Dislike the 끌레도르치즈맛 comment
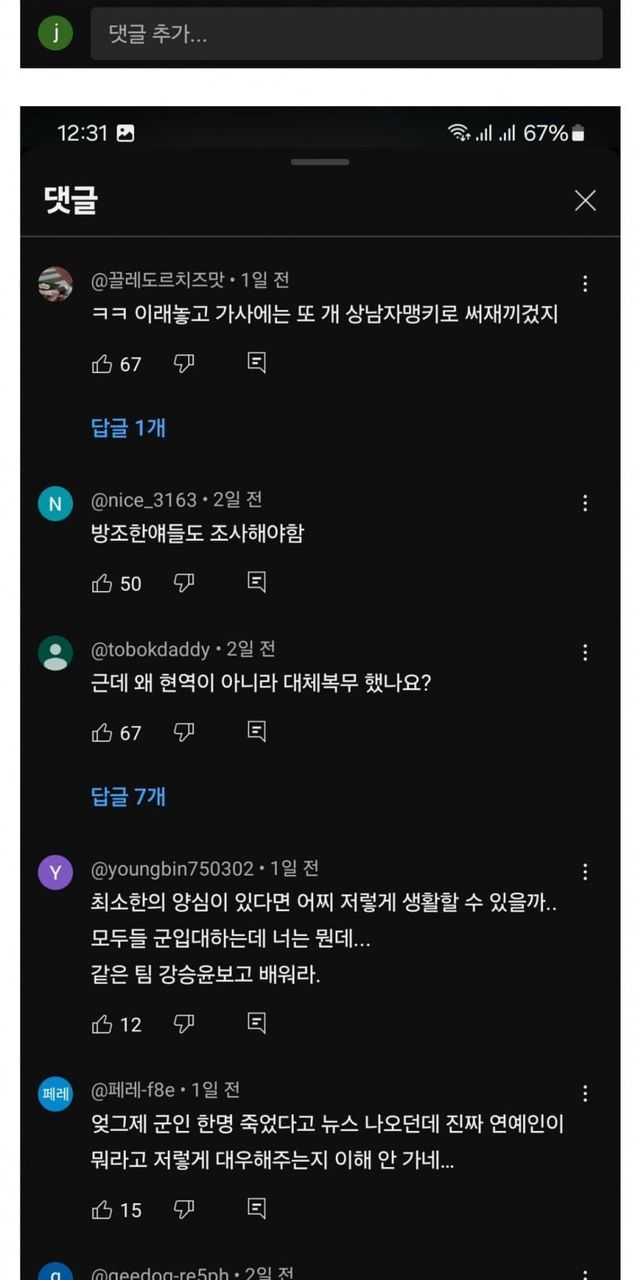The image size is (640, 1280). pyautogui.click(x=184, y=364)
